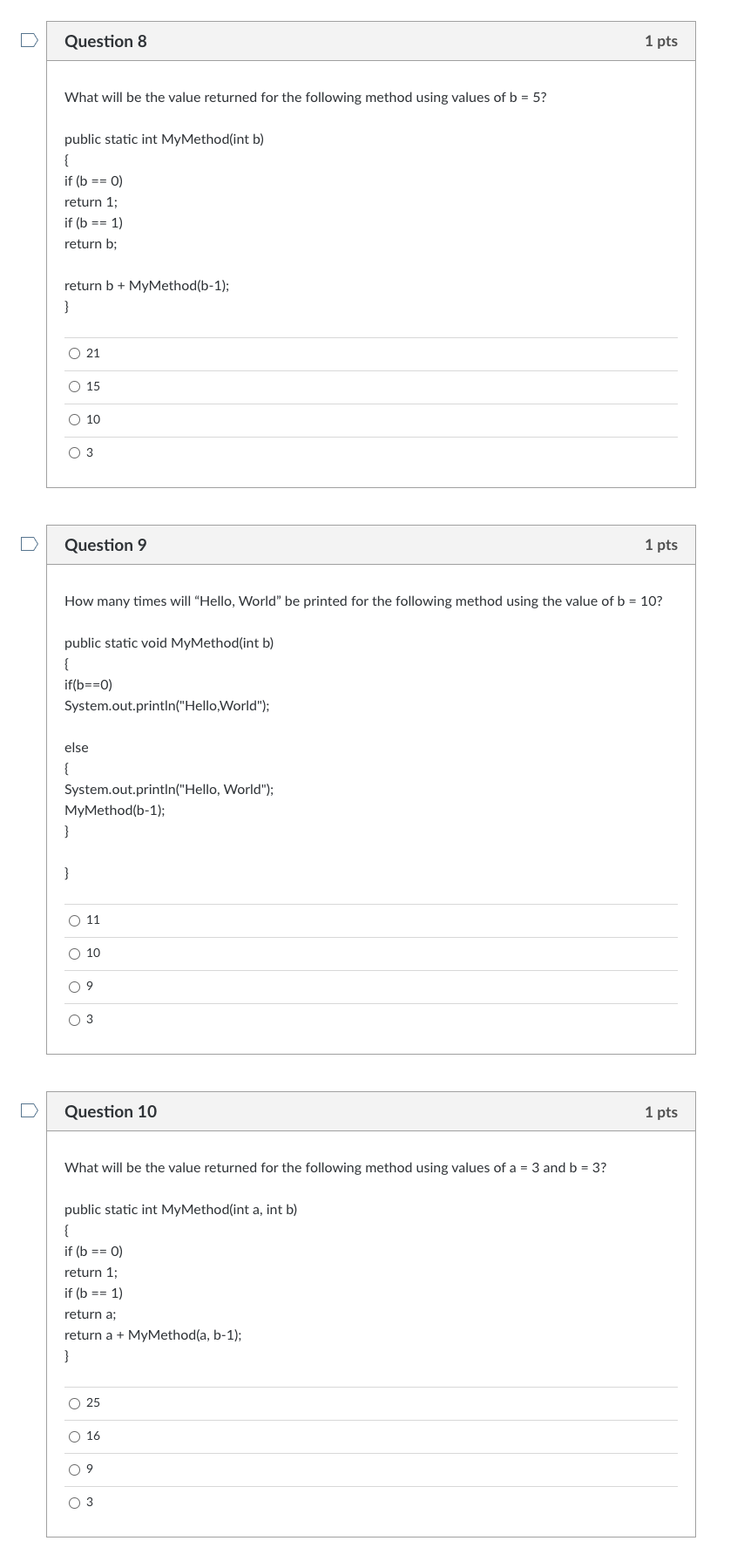Select answer 16 for Question 10

pyautogui.click(x=74, y=1436)
